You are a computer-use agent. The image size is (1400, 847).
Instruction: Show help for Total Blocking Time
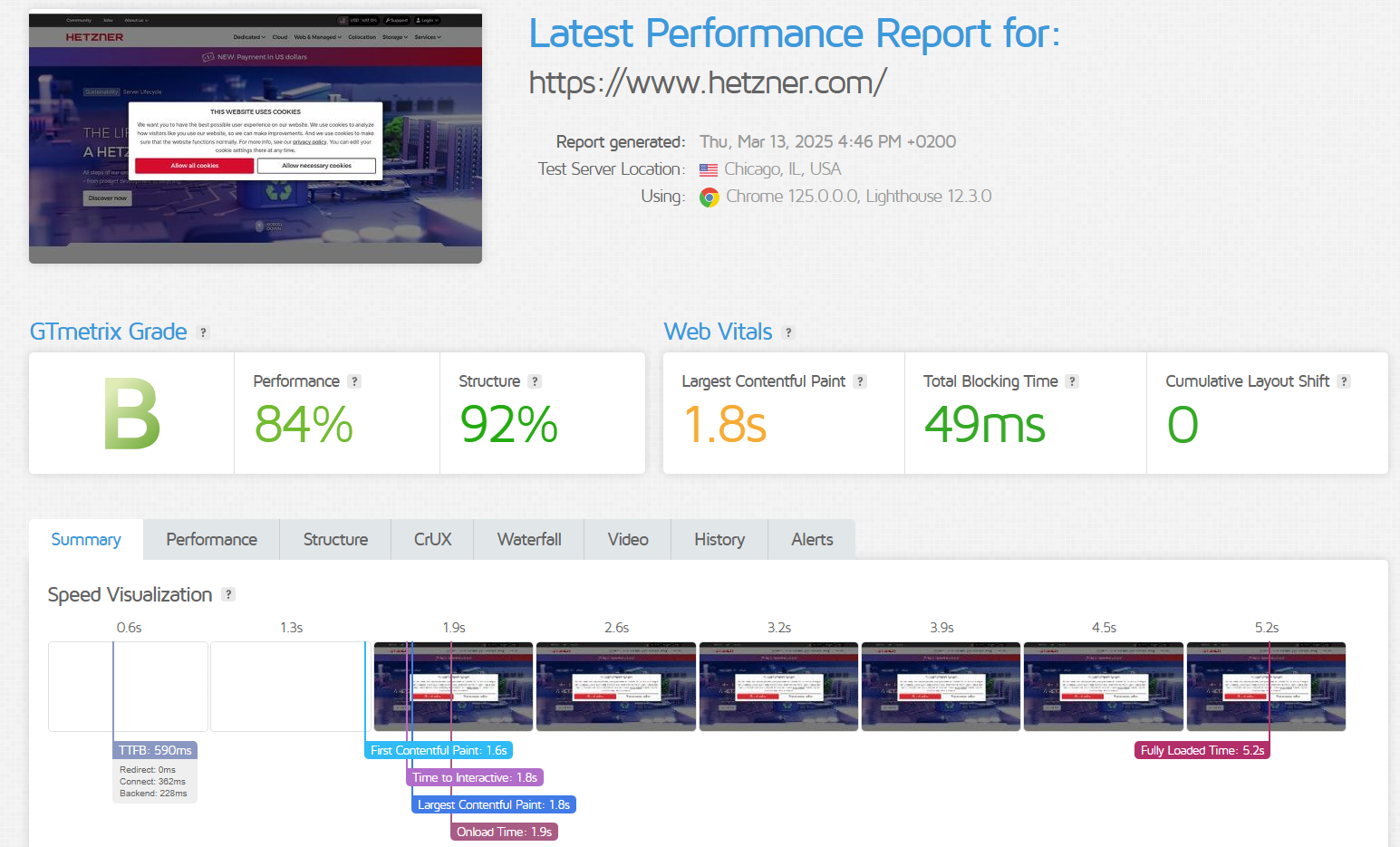tap(1072, 381)
